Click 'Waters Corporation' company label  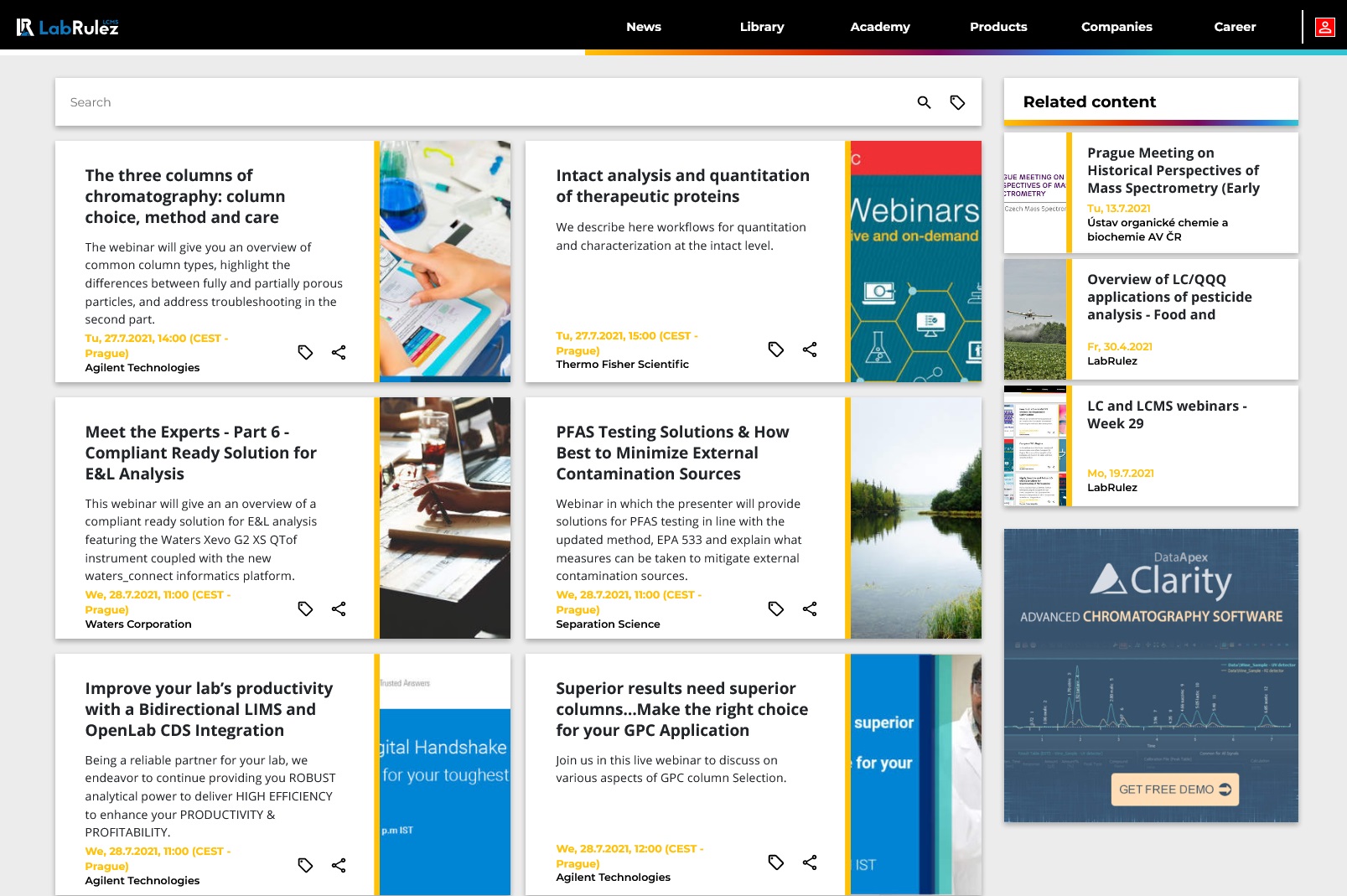(138, 624)
